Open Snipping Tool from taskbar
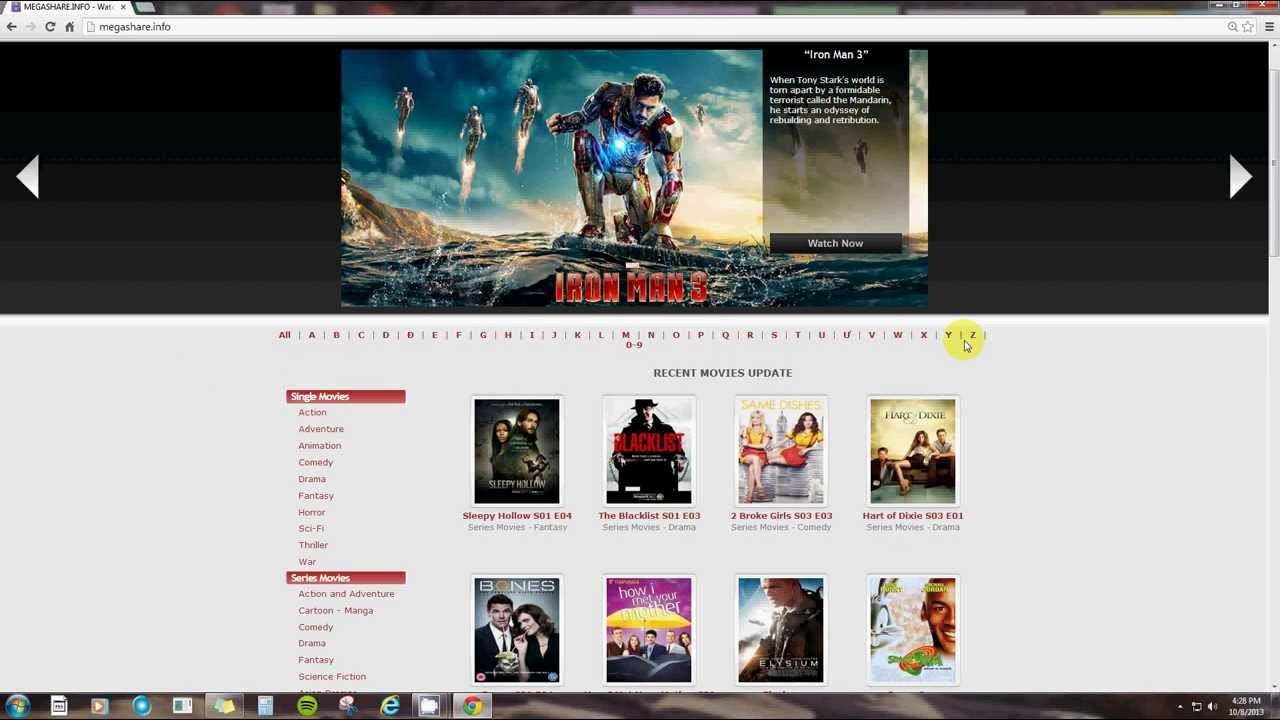Image resolution: width=1280 pixels, height=720 pixels. pyautogui.click(x=347, y=707)
